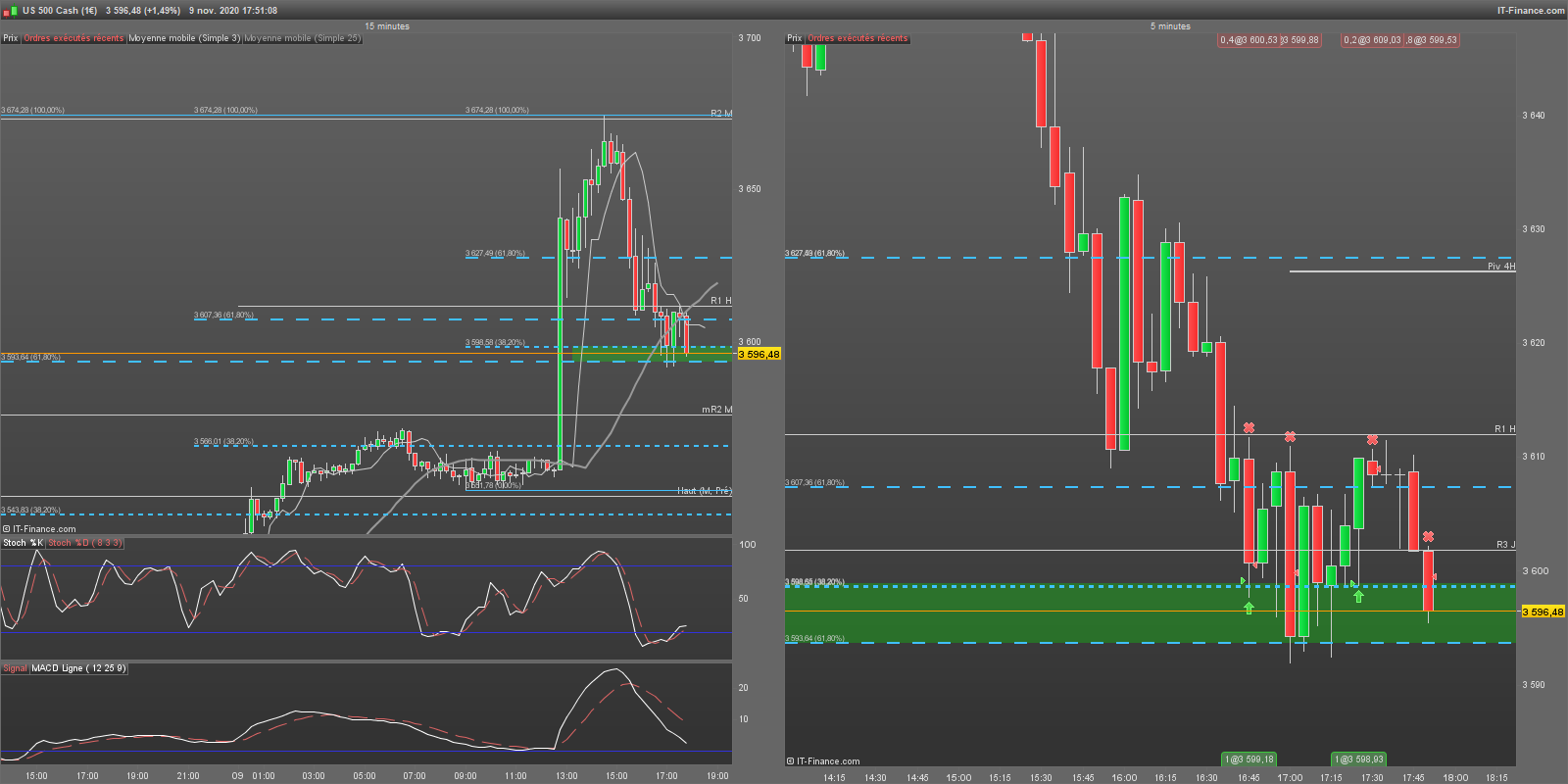Click the red X marker above the 17:30 candle
This screenshot has width=1568, height=784.
1373,440
